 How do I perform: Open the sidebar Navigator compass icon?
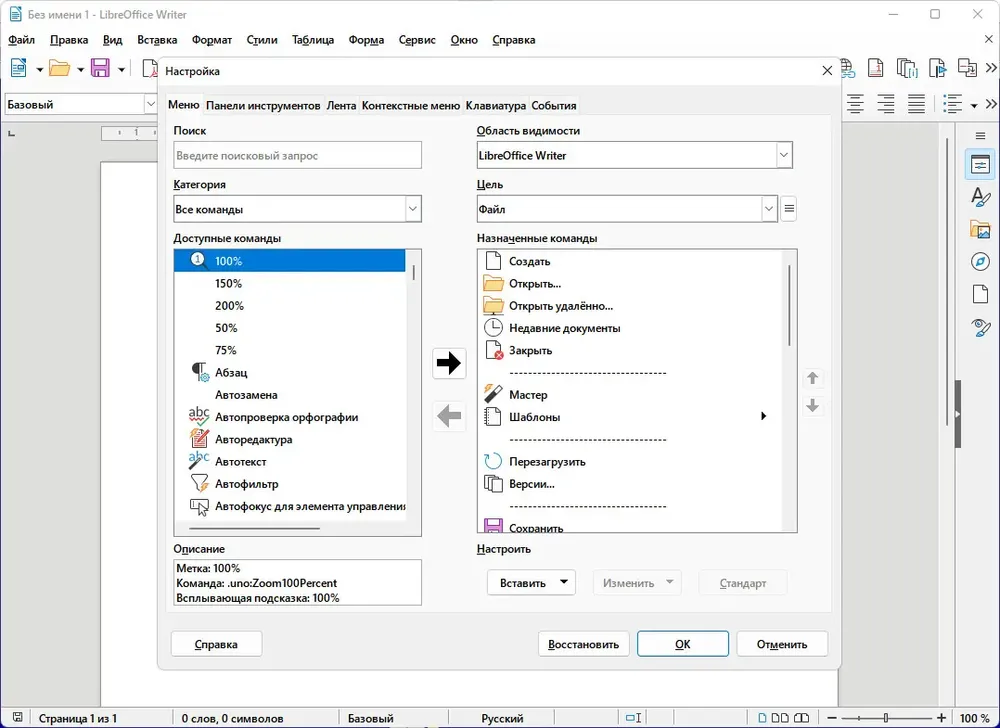click(x=980, y=262)
